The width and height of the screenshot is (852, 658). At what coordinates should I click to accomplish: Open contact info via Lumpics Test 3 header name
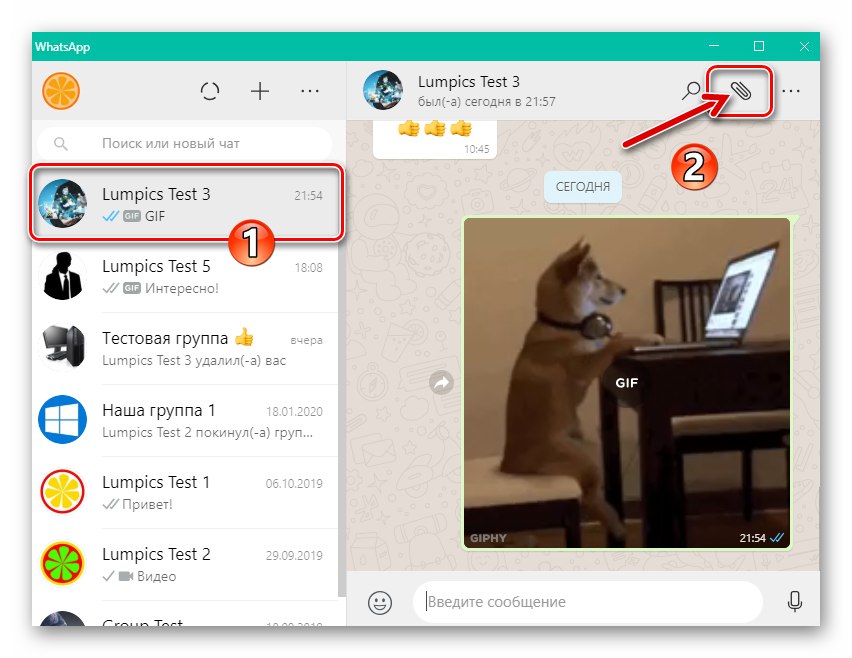coord(469,81)
